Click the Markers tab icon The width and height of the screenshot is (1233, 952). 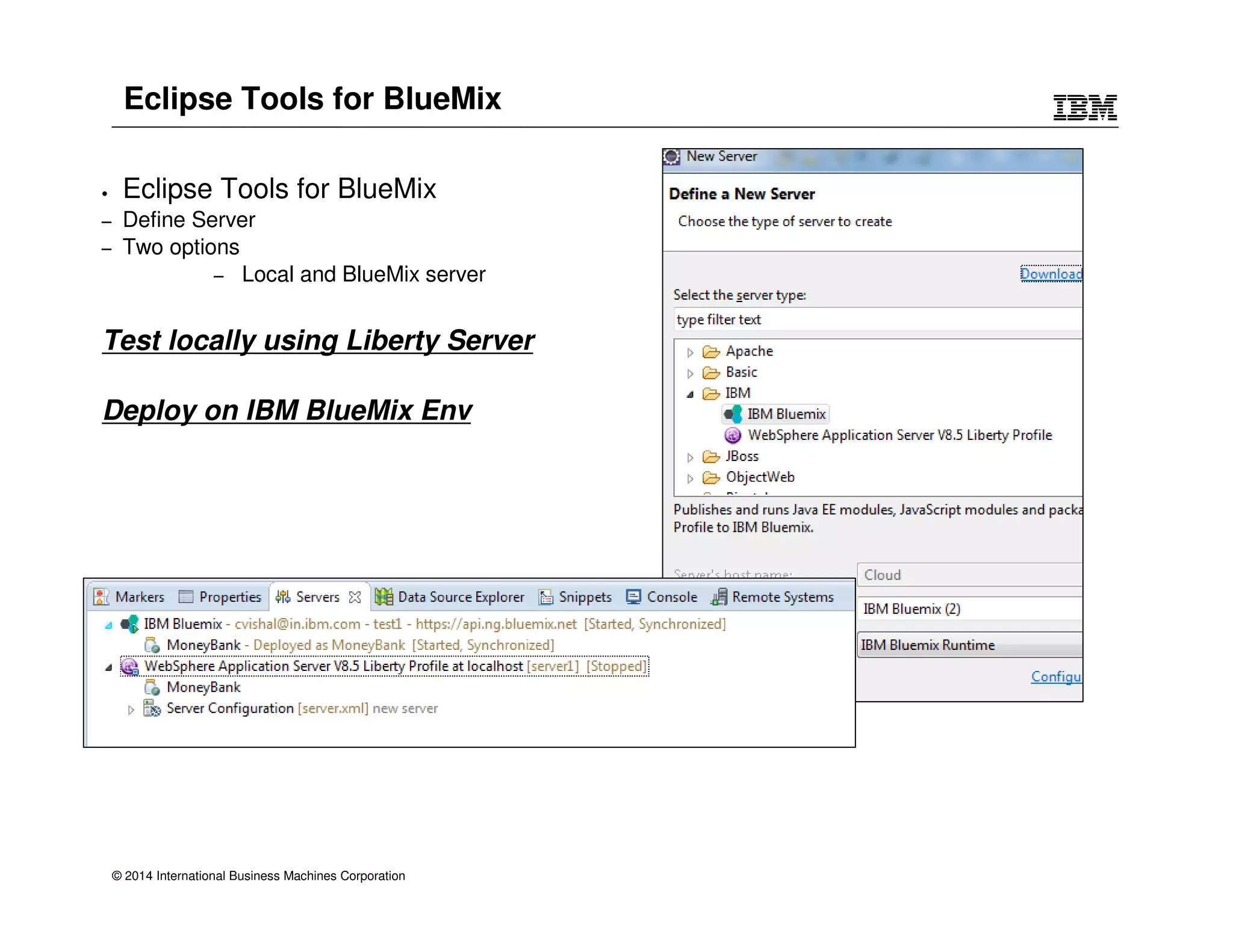101,597
